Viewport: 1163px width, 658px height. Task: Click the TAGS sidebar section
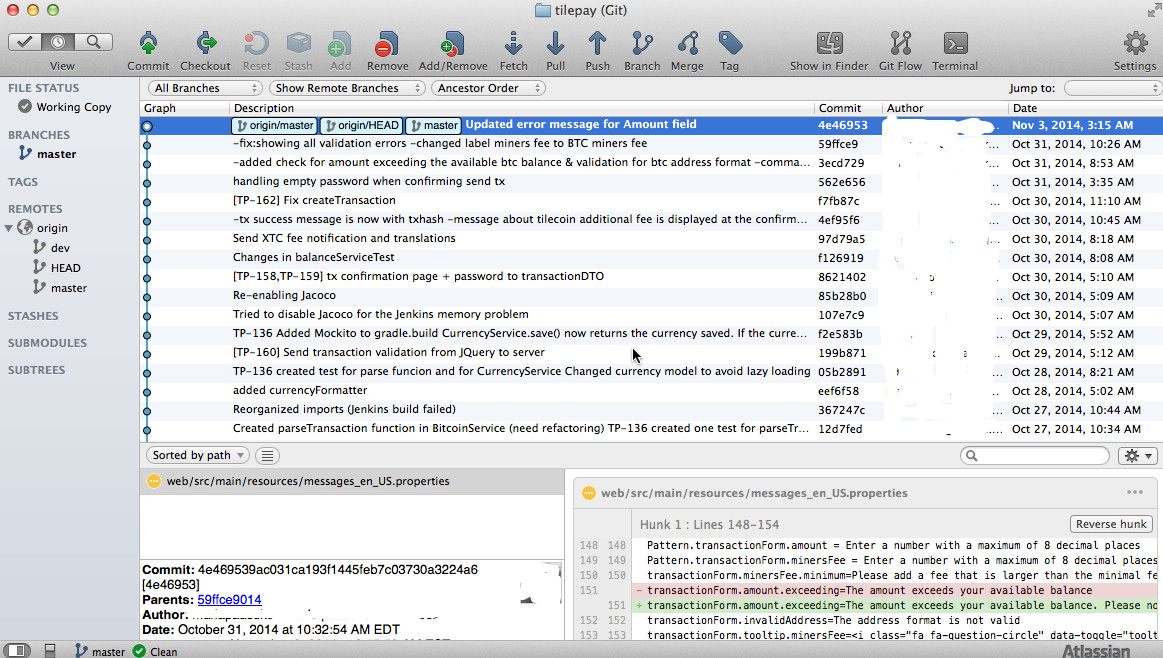(23, 182)
